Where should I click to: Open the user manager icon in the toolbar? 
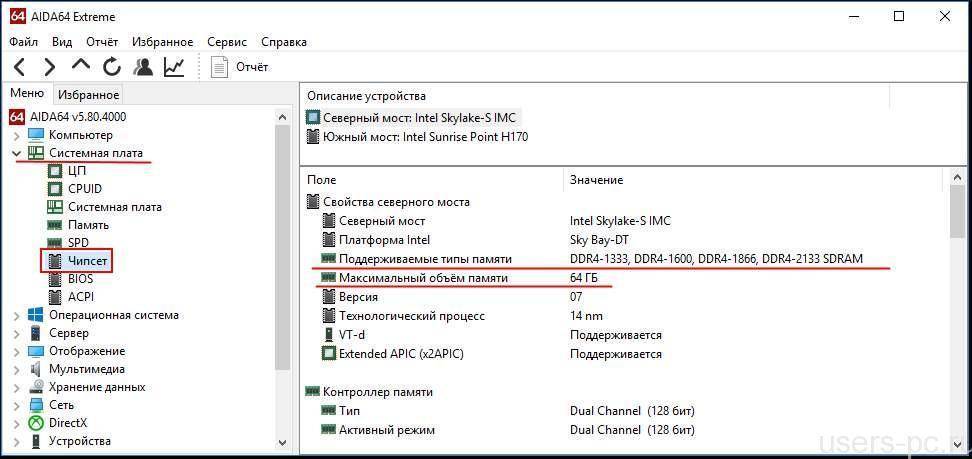click(143, 66)
